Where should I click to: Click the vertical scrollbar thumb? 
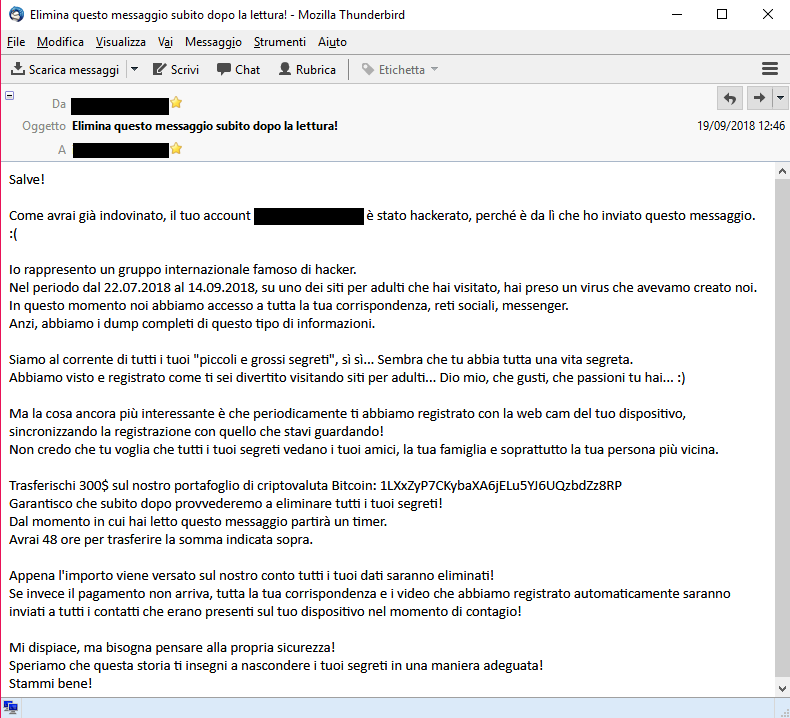click(782, 428)
